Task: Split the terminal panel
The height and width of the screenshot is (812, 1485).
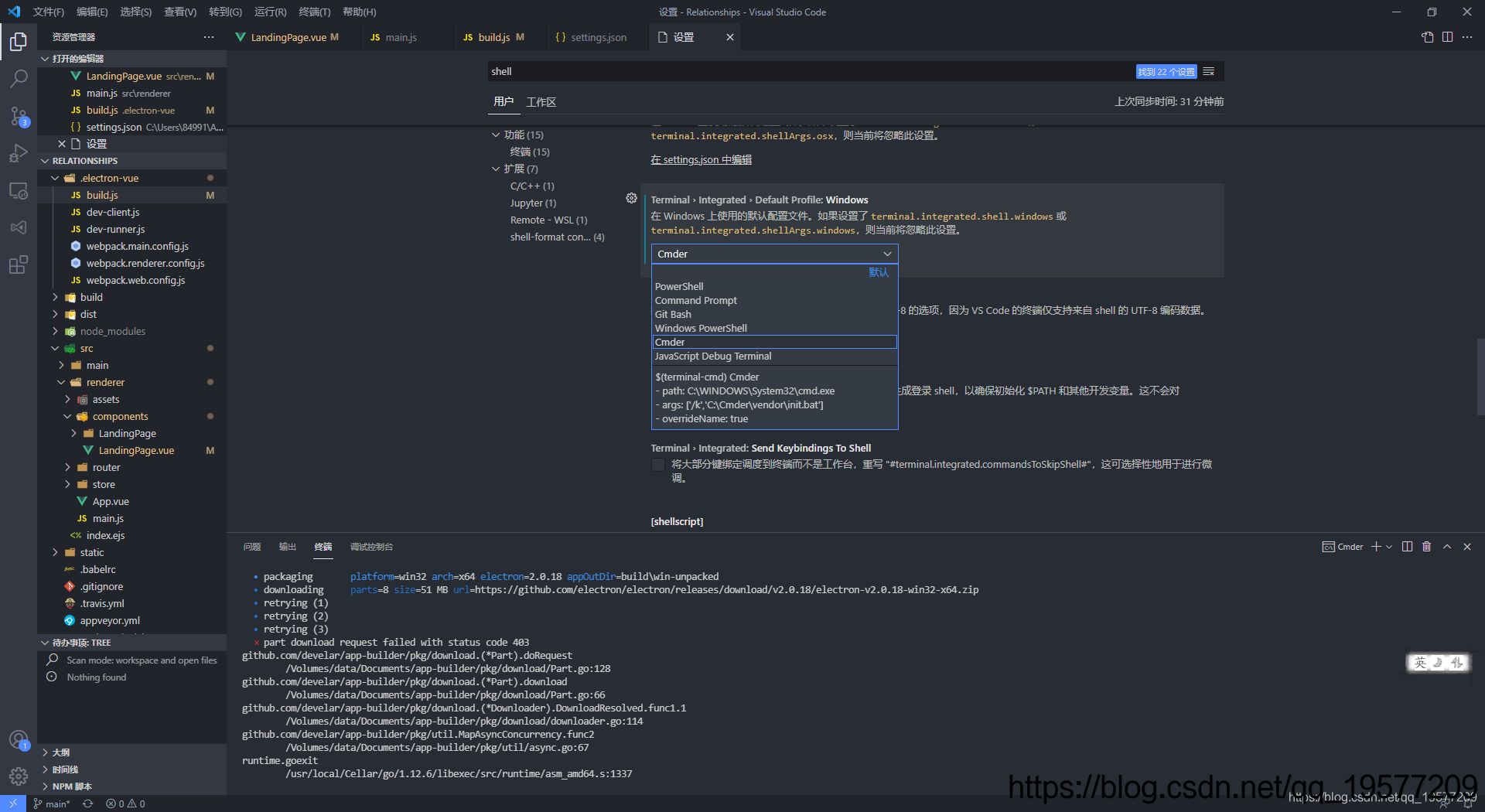Action: click(x=1407, y=547)
